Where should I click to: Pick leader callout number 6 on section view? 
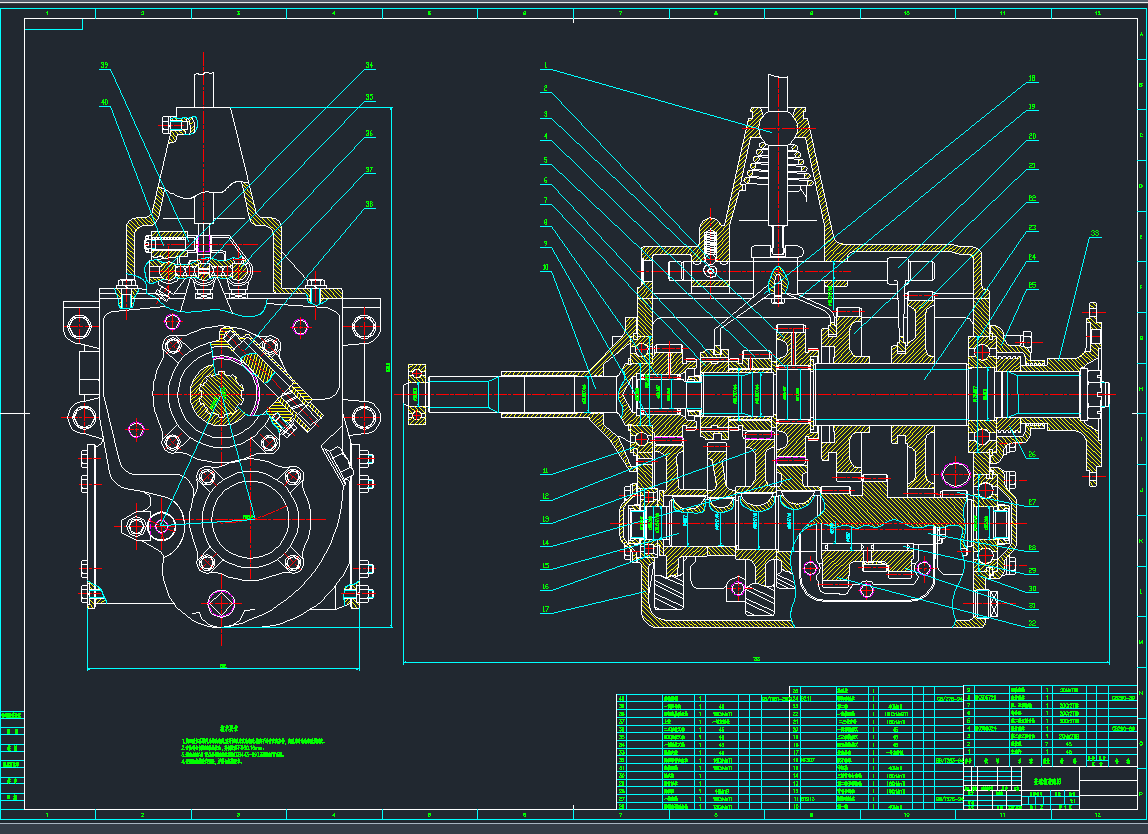click(545, 180)
